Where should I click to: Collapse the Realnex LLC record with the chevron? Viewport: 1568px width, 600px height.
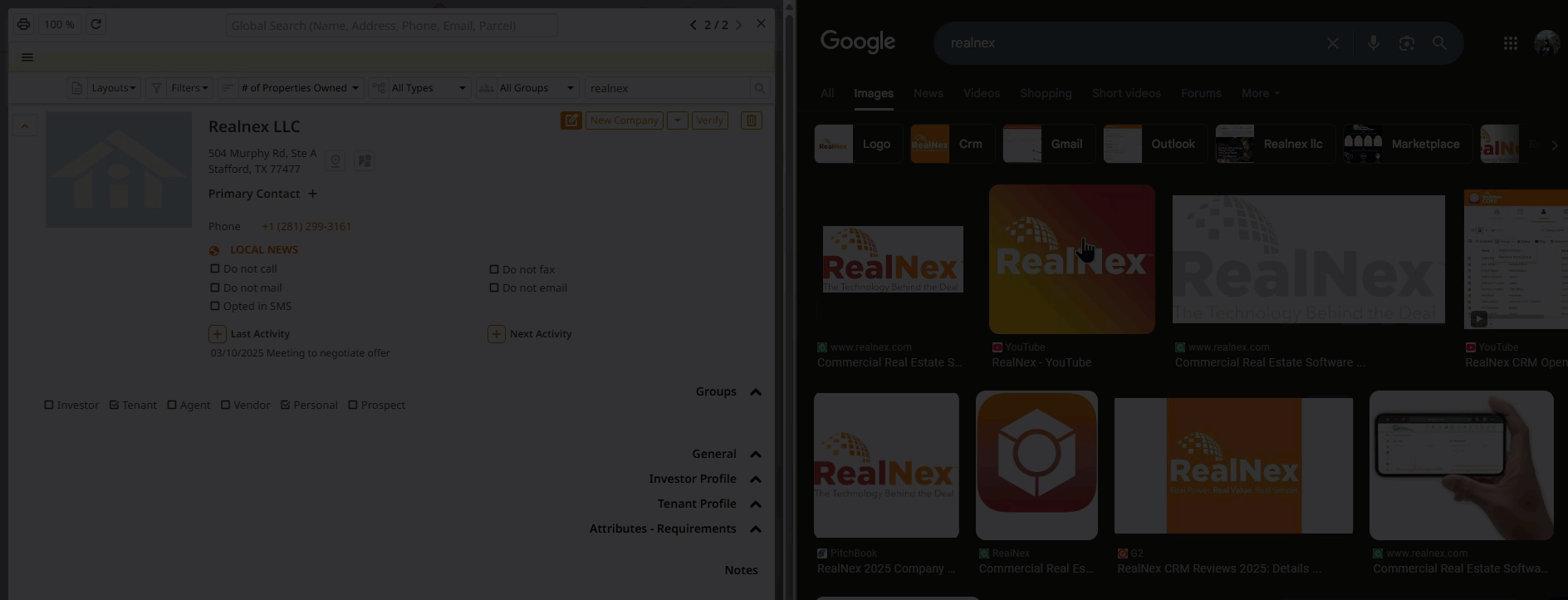tap(24, 126)
